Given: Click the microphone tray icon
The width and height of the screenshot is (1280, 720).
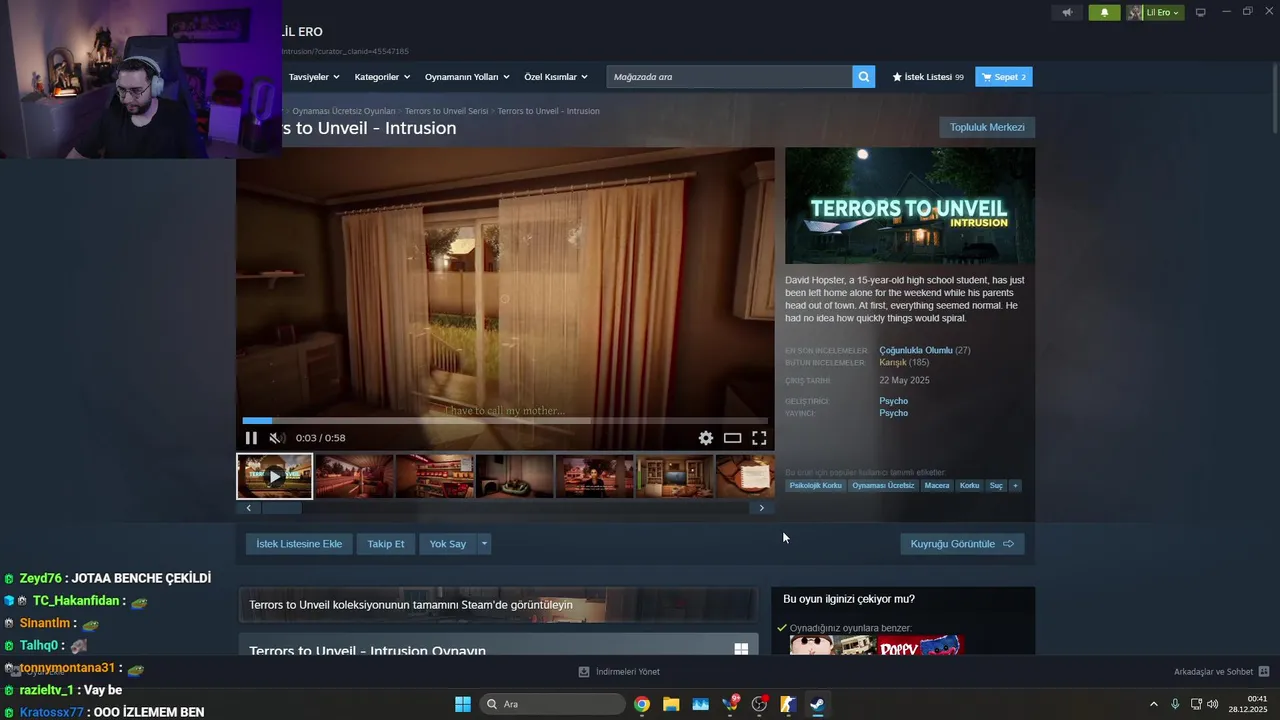Looking at the screenshot, I should click(1175, 704).
